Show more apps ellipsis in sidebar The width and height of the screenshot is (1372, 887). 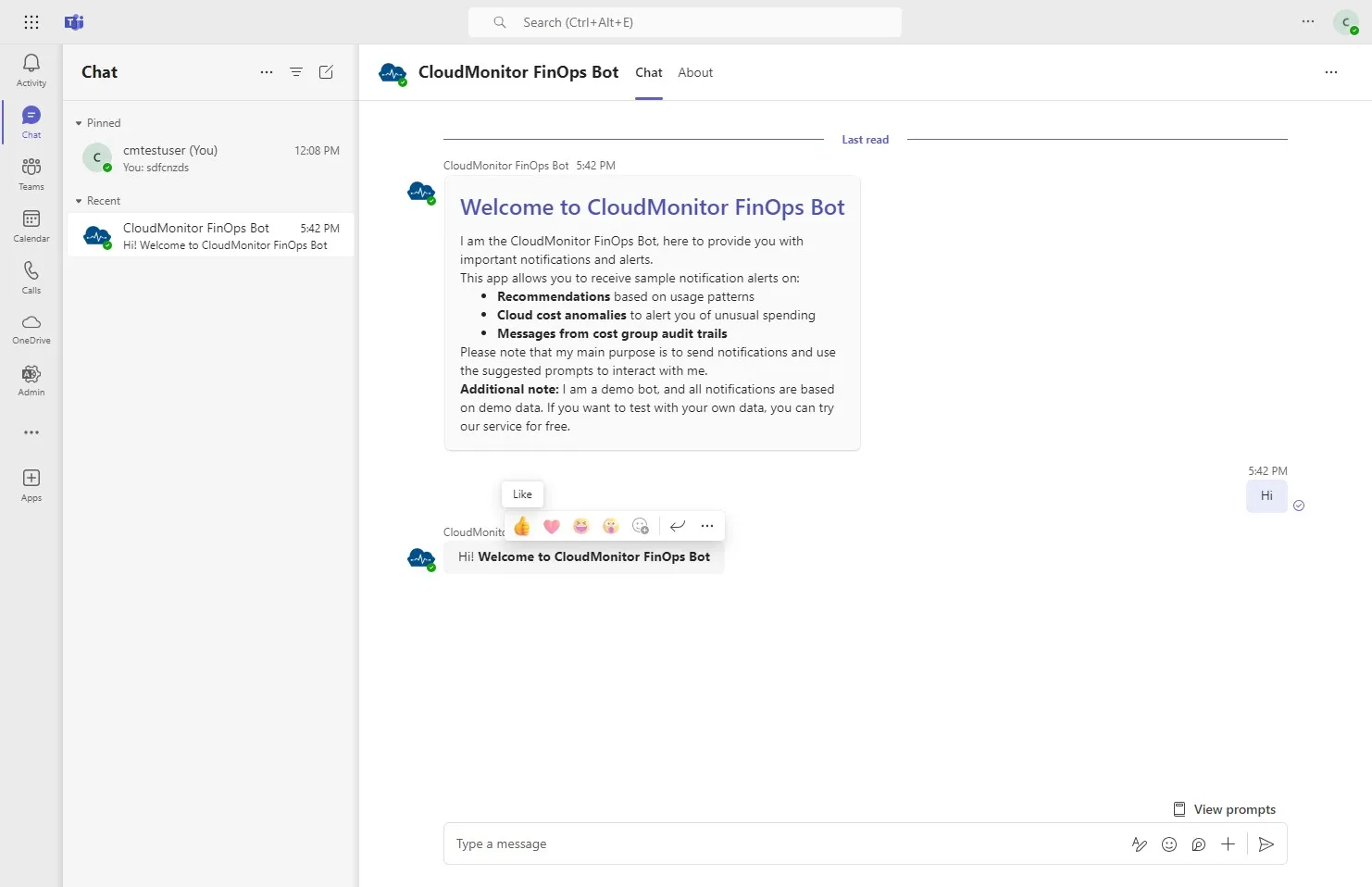coord(31,432)
